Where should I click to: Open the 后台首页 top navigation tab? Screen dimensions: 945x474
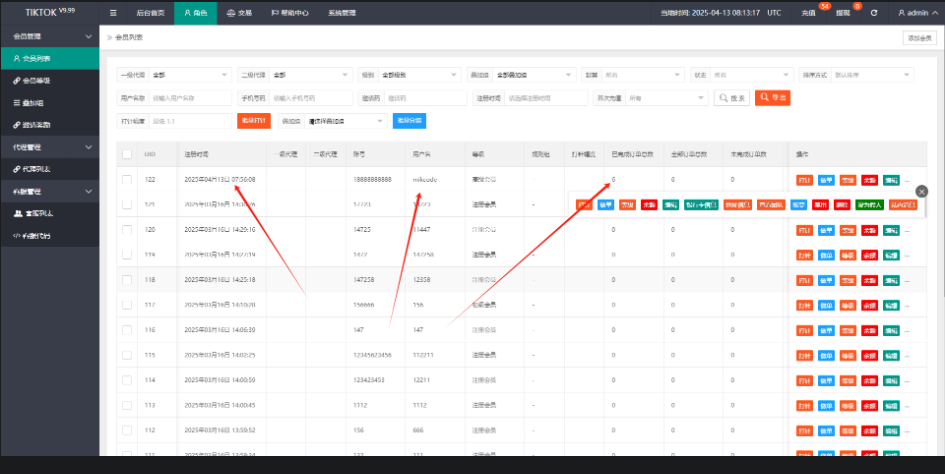(150, 13)
